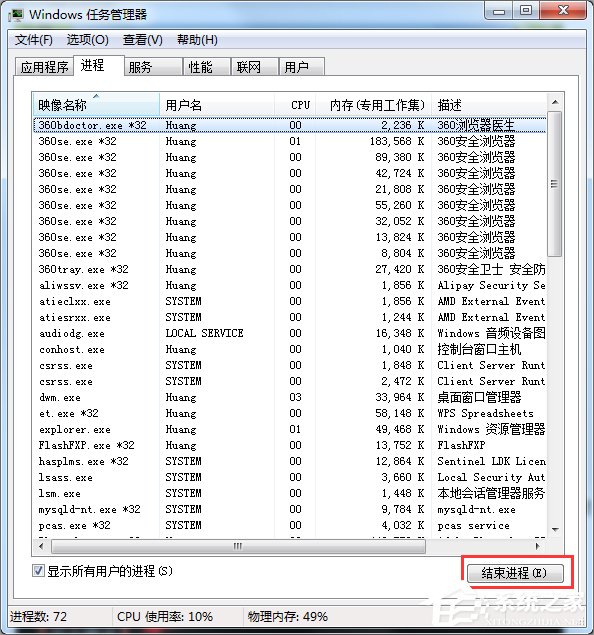
Task: Select the 360se.exe row using 32,052 K
Action: point(290,221)
